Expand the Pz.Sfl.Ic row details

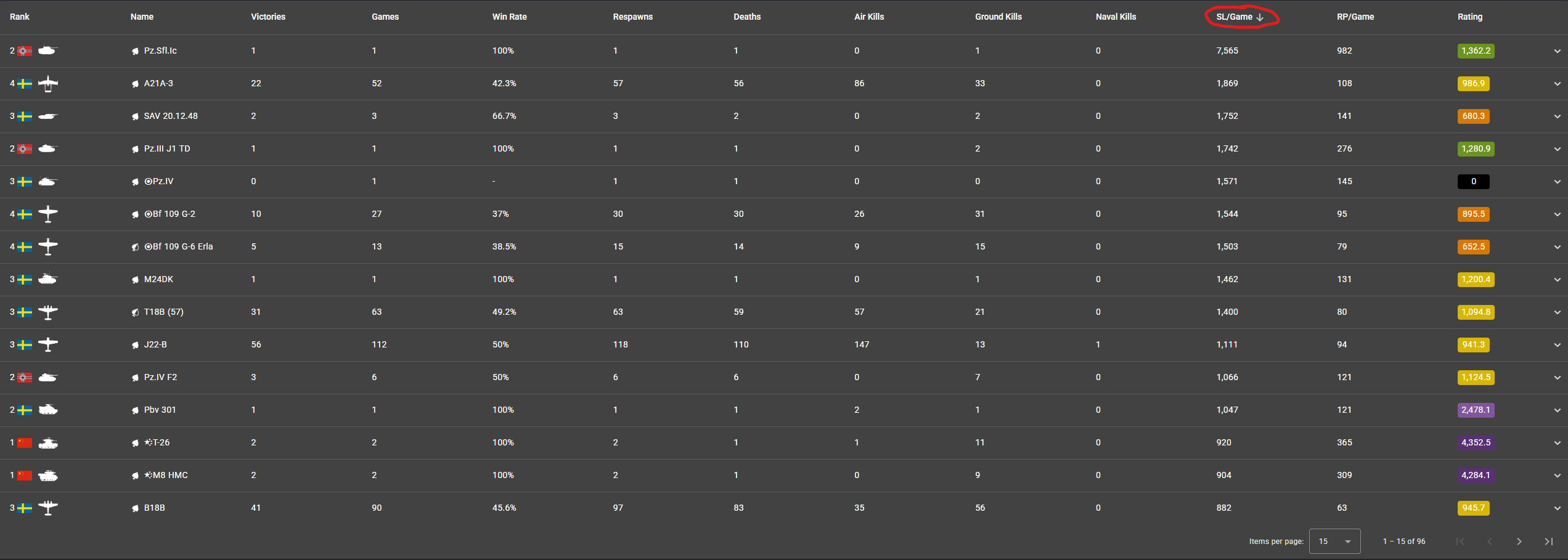[1557, 51]
